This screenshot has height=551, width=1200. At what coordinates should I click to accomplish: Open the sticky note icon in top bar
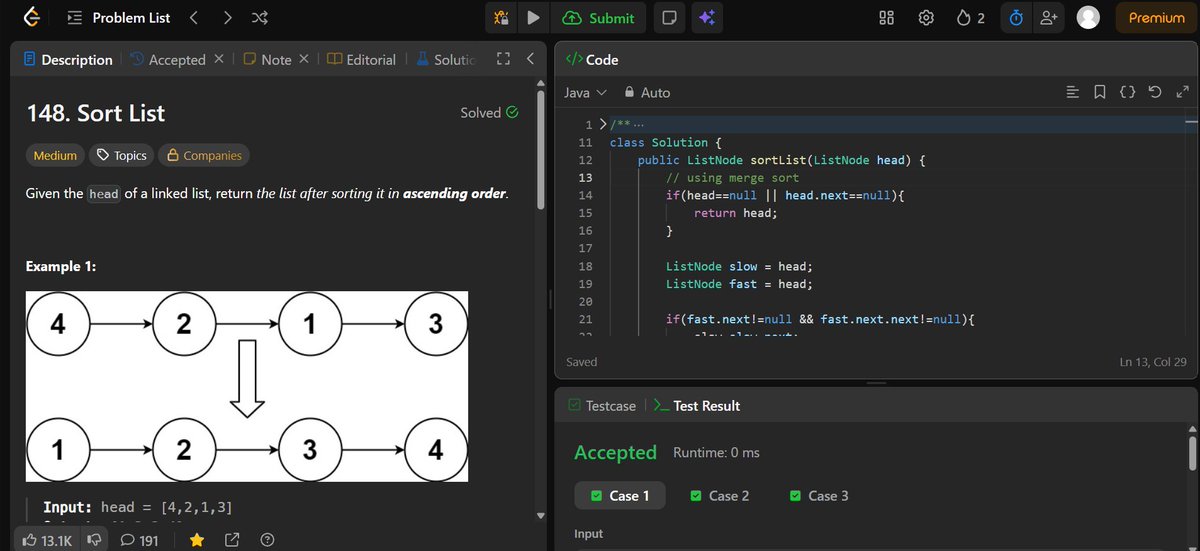pyautogui.click(x=669, y=18)
